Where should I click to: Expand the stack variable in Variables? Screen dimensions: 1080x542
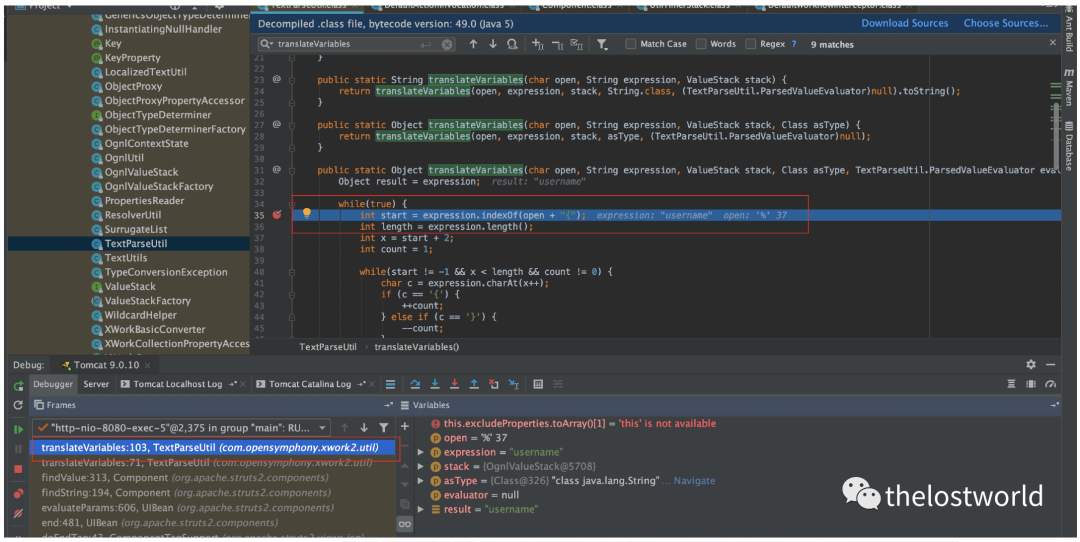coord(422,466)
